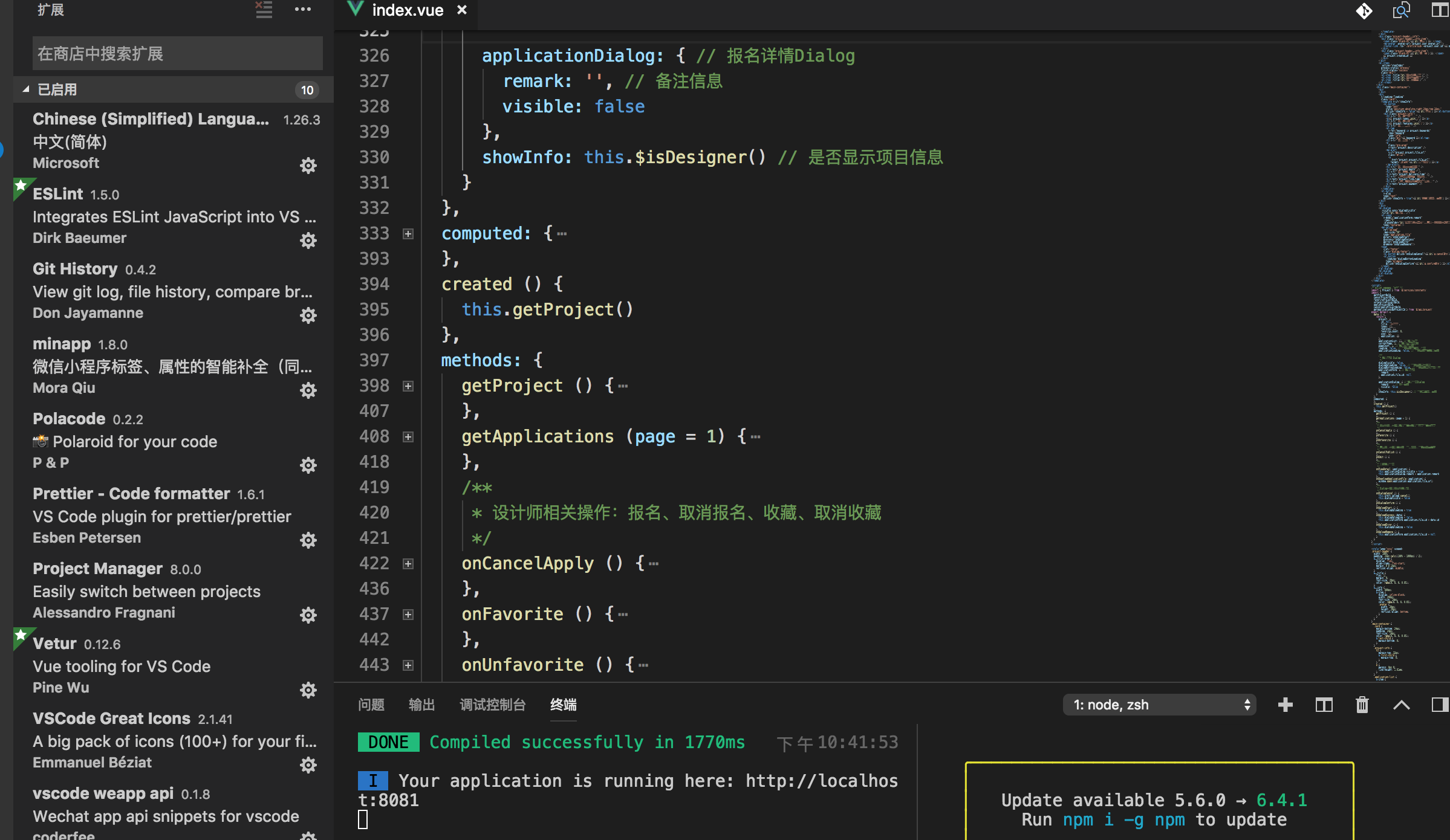Switch to the 输出 output tab

click(x=421, y=704)
